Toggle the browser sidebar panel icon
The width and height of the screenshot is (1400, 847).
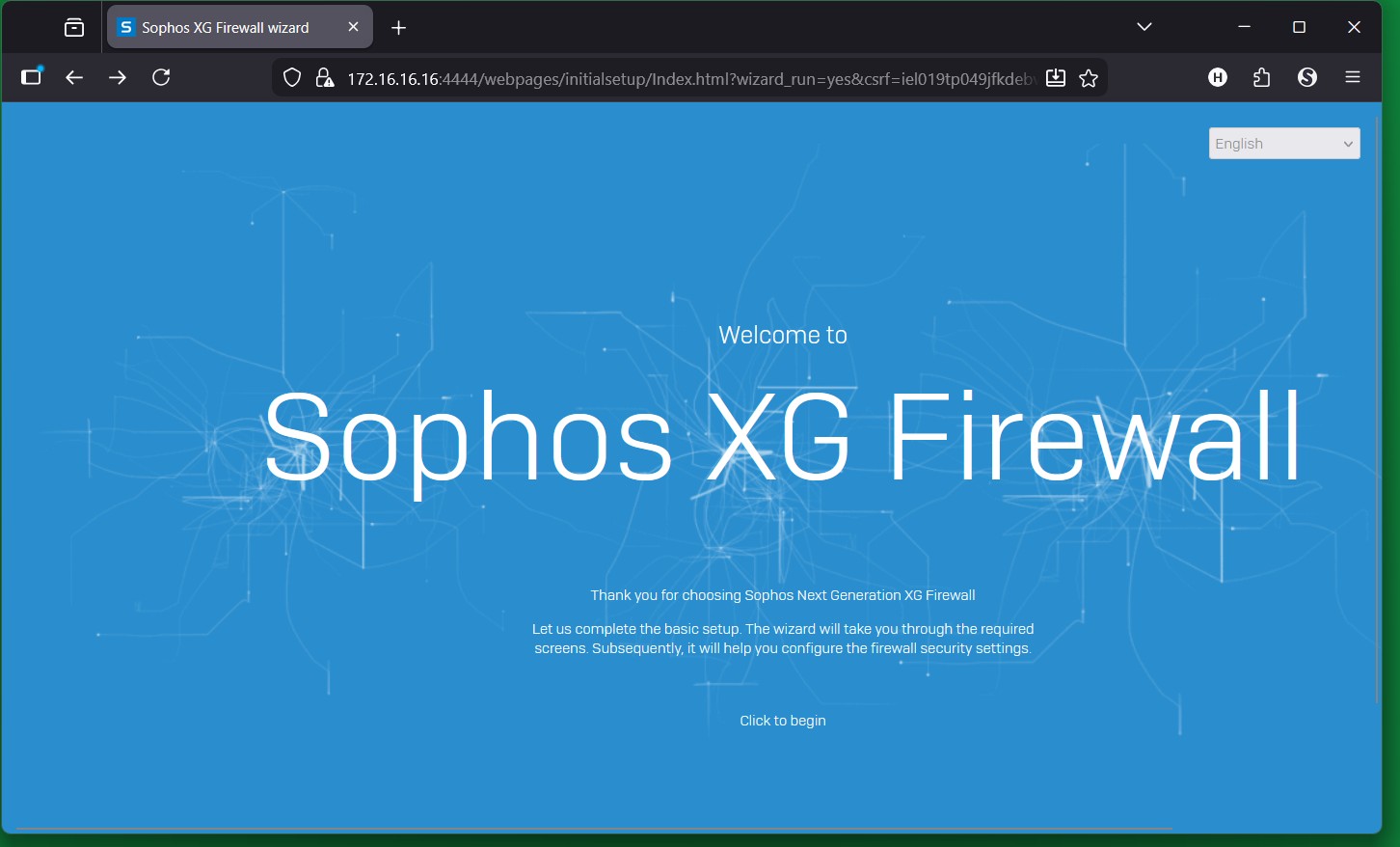pyautogui.click(x=32, y=77)
